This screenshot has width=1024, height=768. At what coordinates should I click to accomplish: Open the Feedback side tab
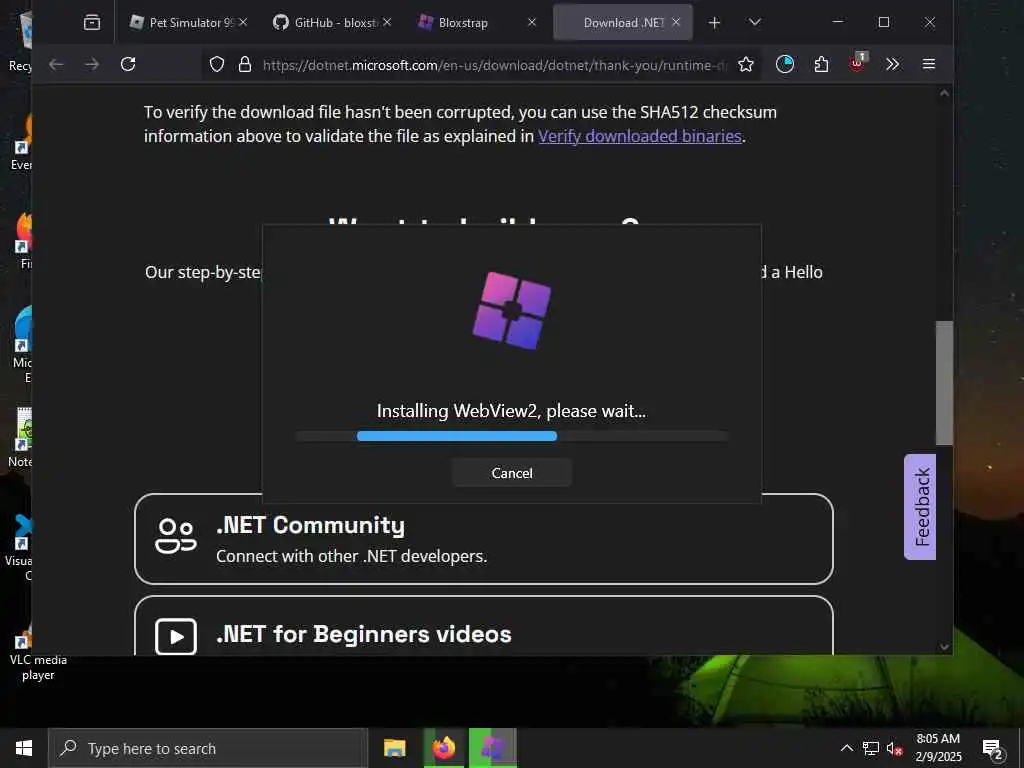[x=920, y=507]
